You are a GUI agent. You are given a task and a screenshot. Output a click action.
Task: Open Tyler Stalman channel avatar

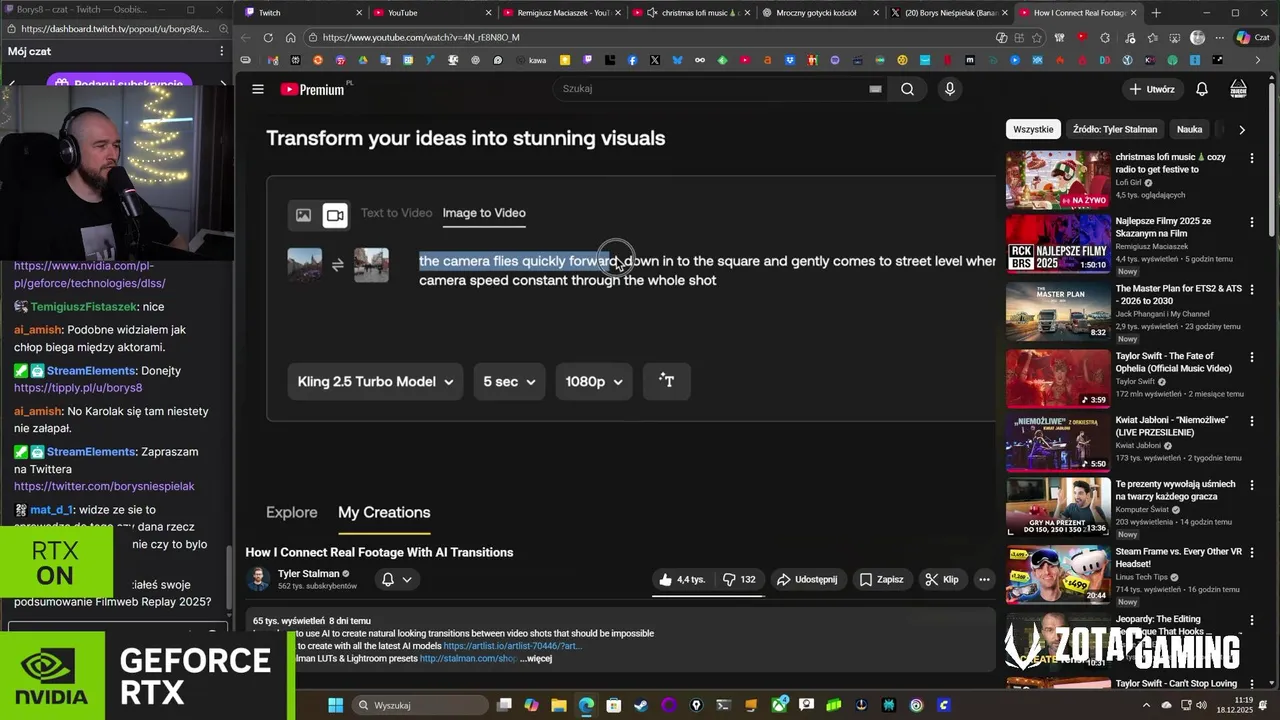click(x=258, y=579)
